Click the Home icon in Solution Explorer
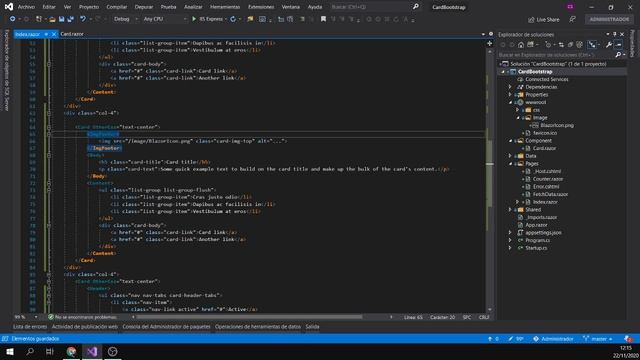Screen dimensions: 640x360 (x=521, y=44)
